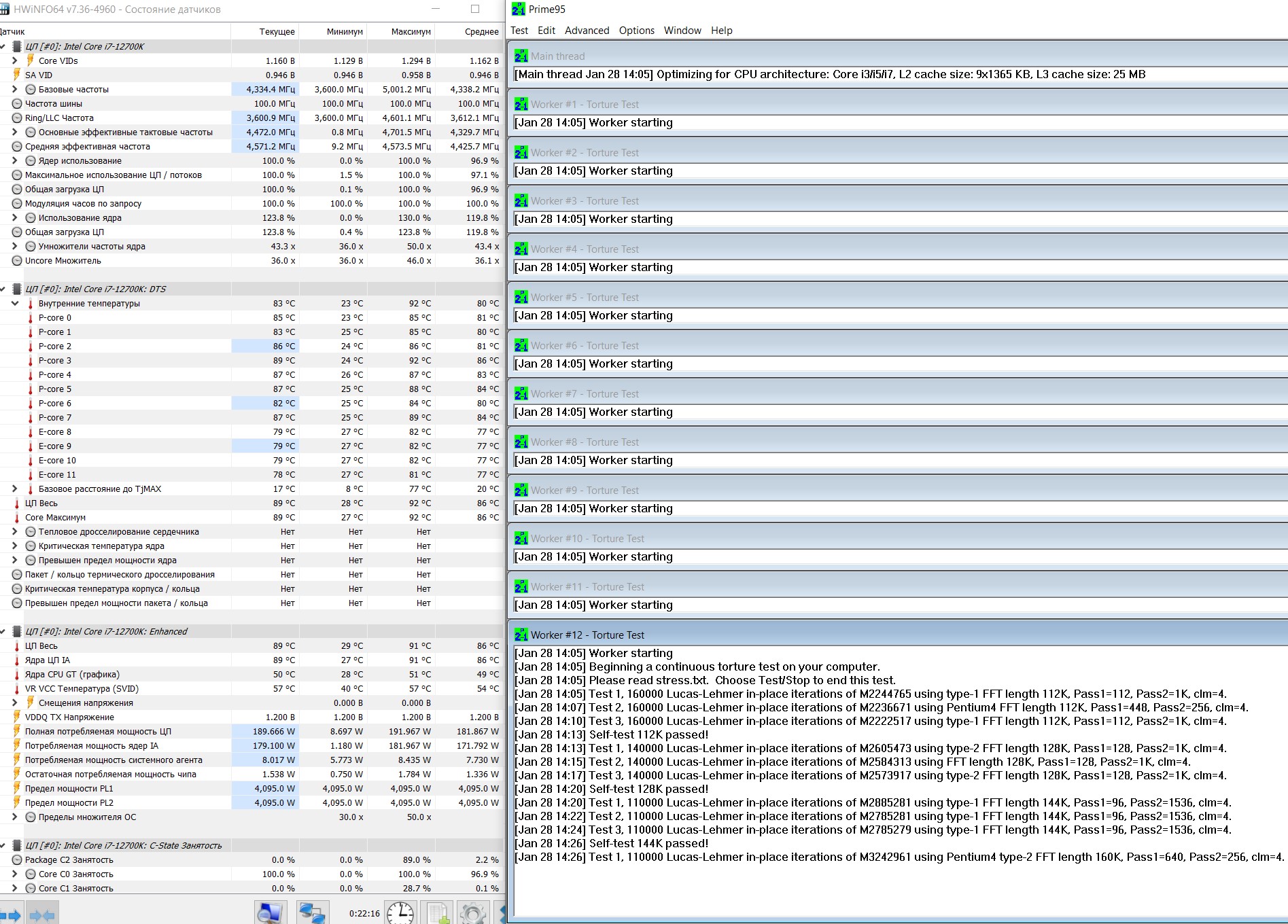1288x924 pixels.
Task: Open the Options menu in Prime95
Action: [x=637, y=31]
